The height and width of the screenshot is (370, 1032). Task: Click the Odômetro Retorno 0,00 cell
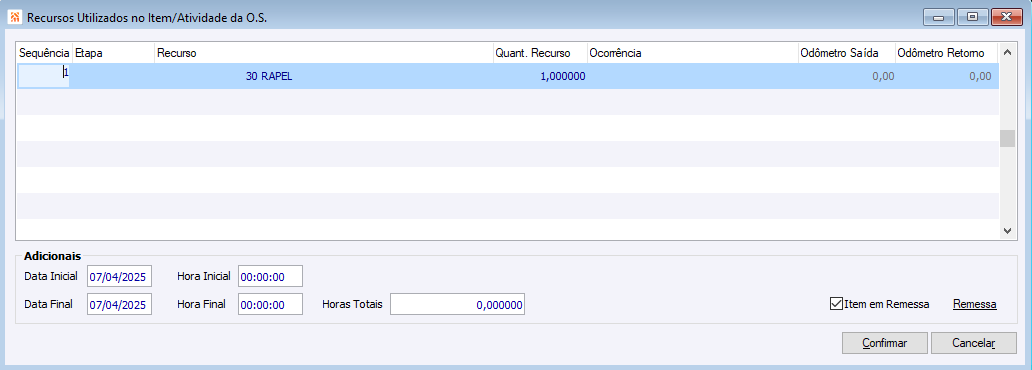coord(947,76)
